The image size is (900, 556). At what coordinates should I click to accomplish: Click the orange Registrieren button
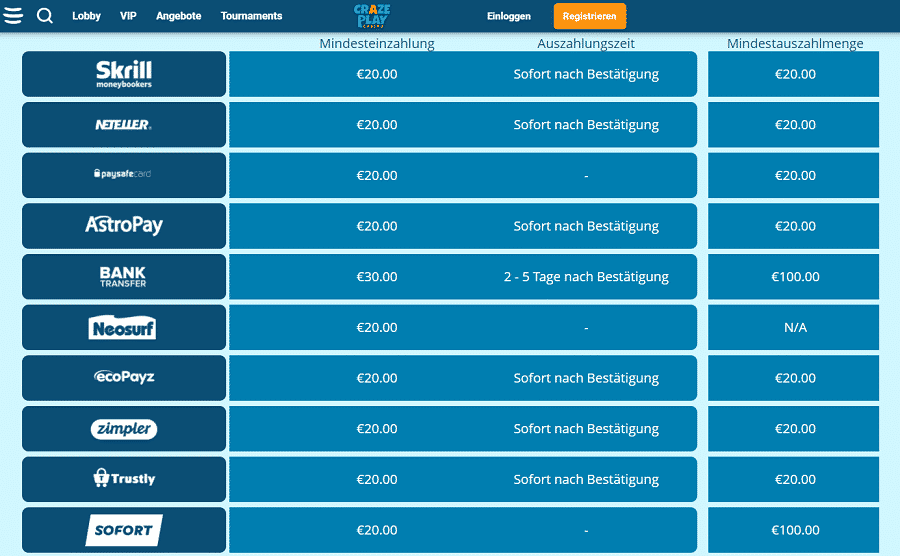(x=589, y=16)
